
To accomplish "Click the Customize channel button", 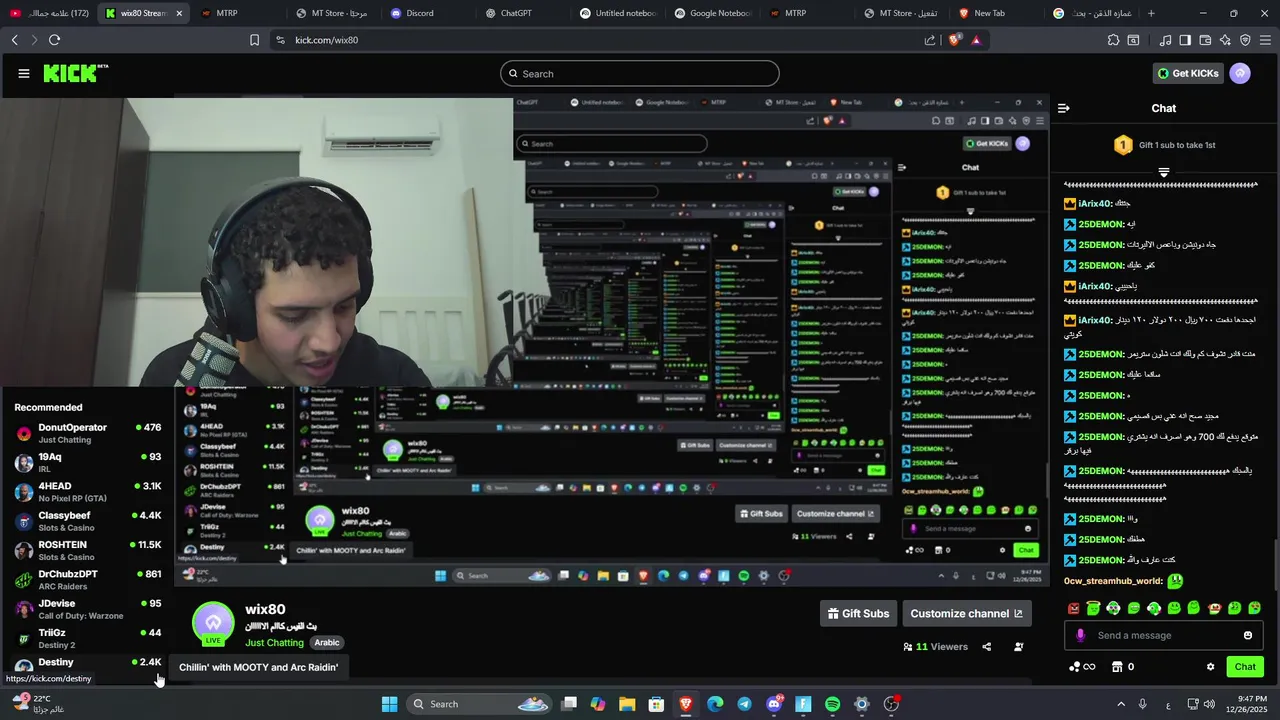I will [966, 614].
